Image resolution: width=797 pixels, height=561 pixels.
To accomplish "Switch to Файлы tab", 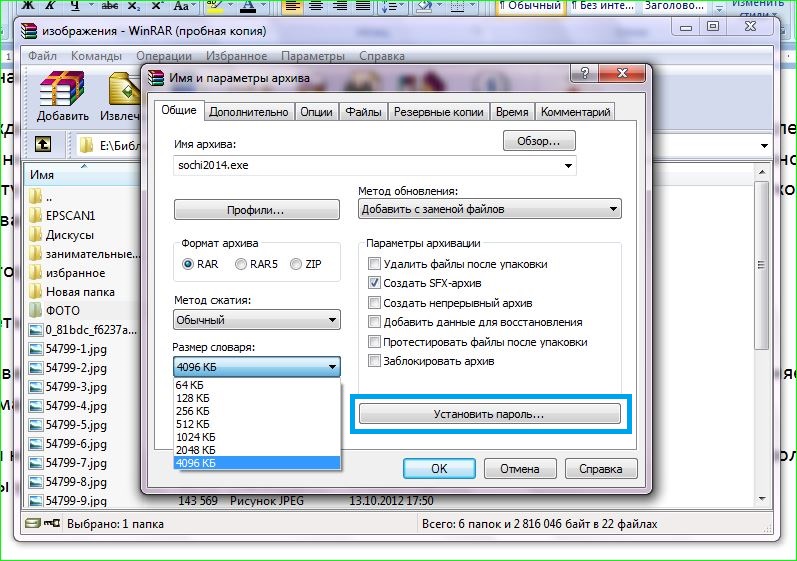I will (x=363, y=112).
